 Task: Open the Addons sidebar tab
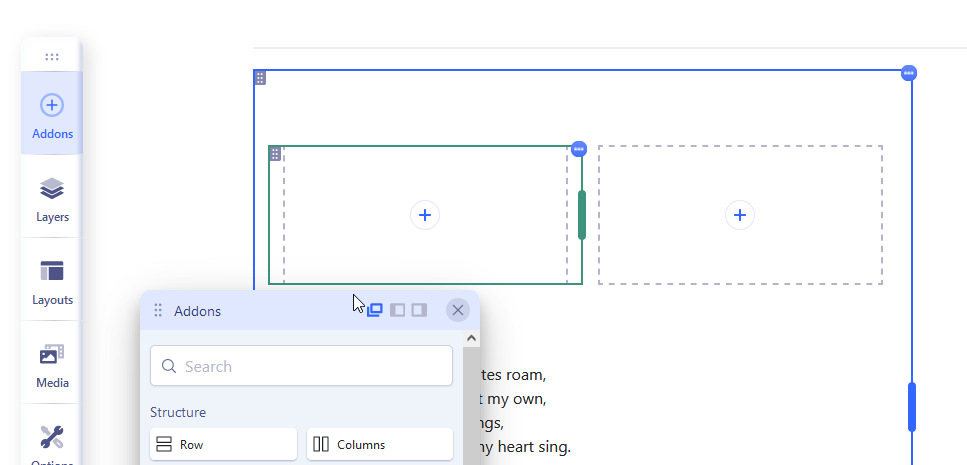(52, 113)
